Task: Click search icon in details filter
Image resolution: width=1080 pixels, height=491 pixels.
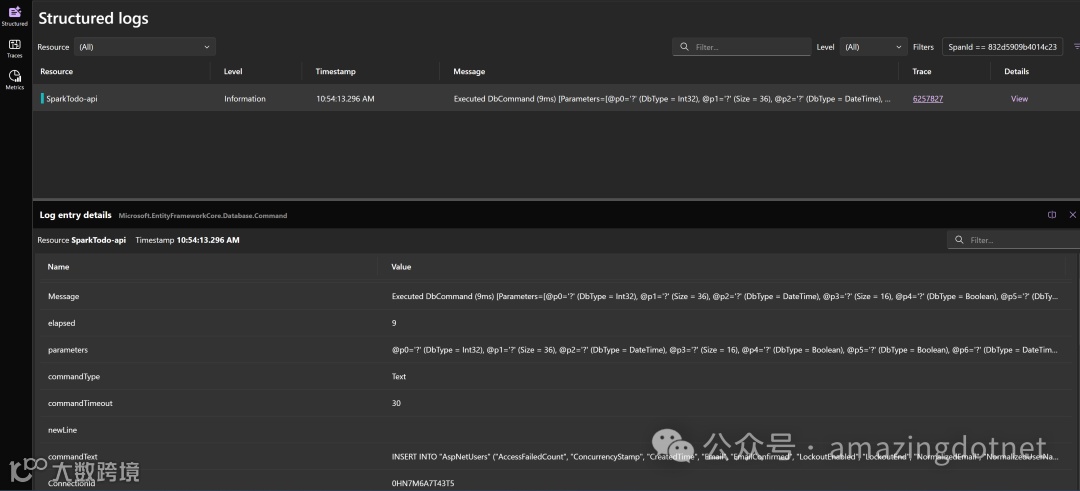Action: click(959, 240)
